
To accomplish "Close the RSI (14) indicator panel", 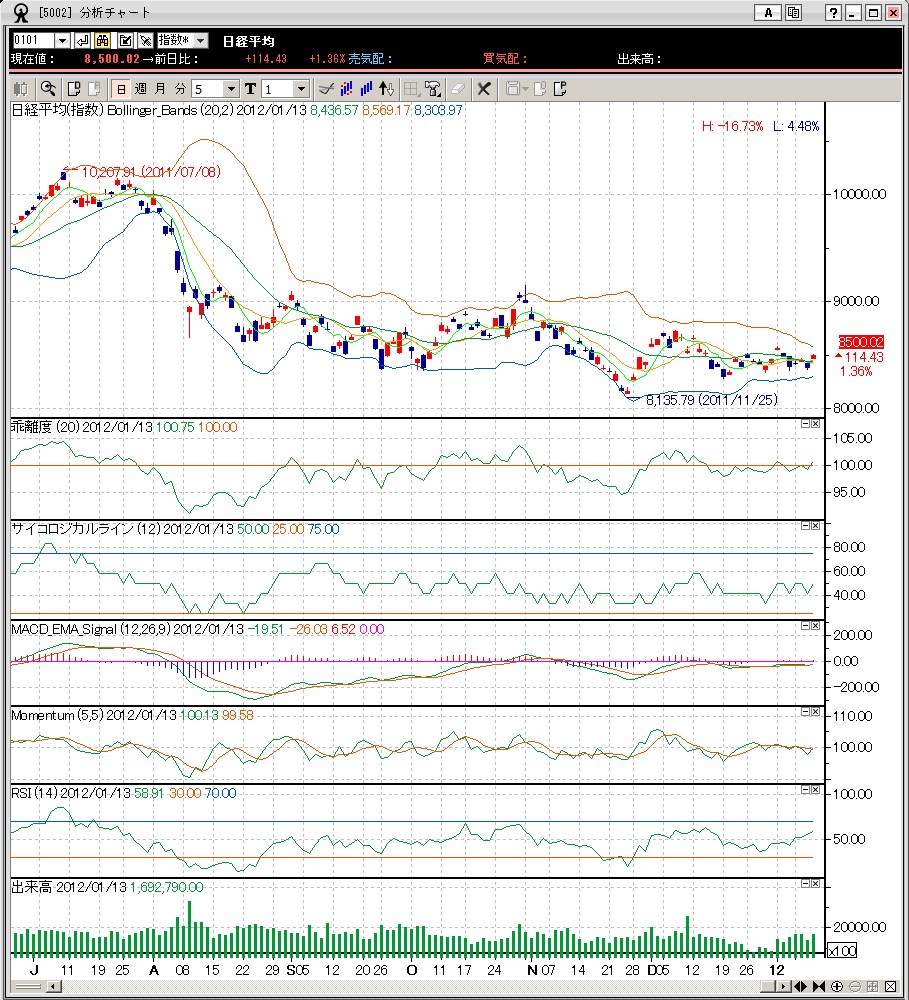I will point(816,790).
